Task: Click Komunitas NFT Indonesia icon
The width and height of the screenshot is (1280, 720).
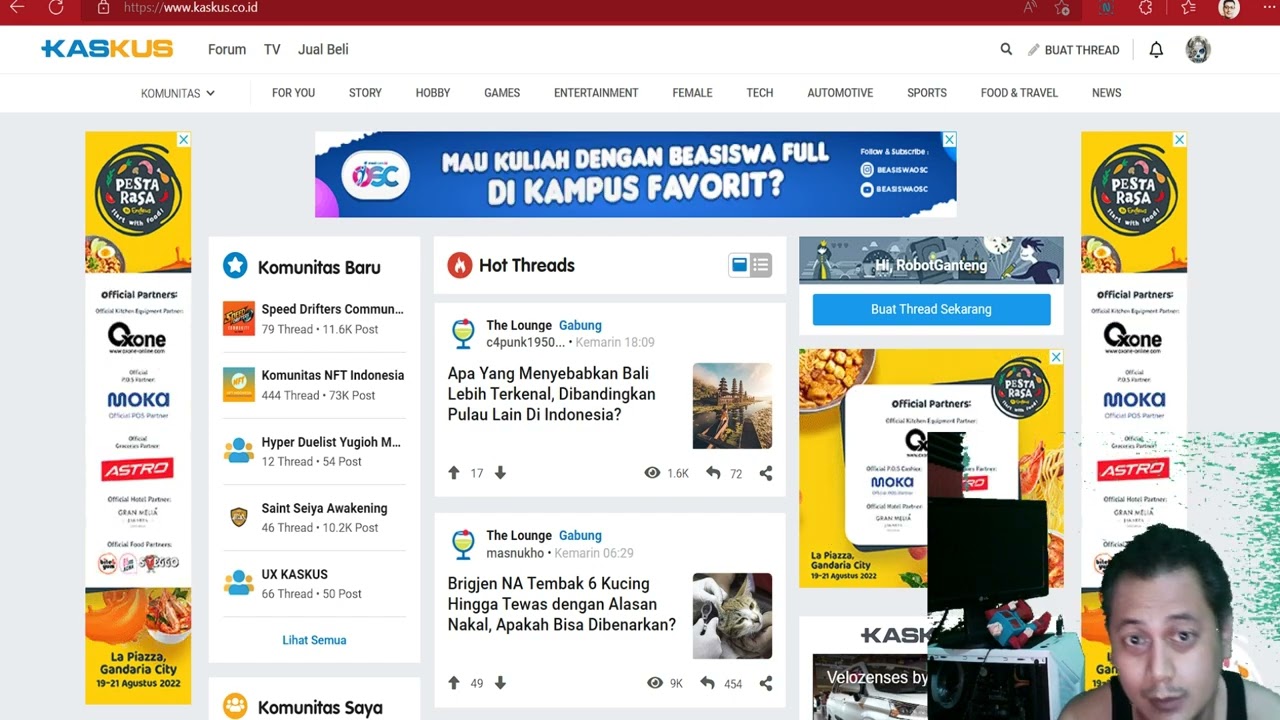Action: (239, 385)
